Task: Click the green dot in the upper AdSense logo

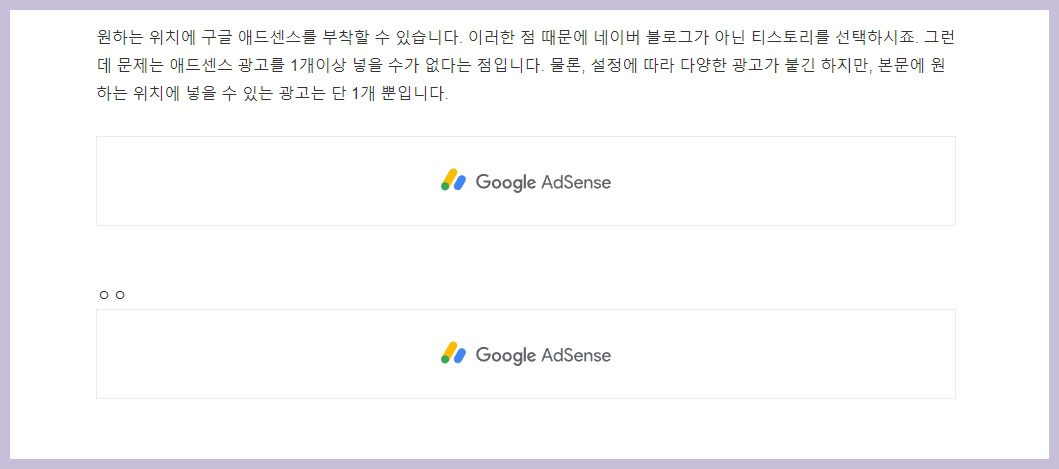Action: pyautogui.click(x=445, y=187)
